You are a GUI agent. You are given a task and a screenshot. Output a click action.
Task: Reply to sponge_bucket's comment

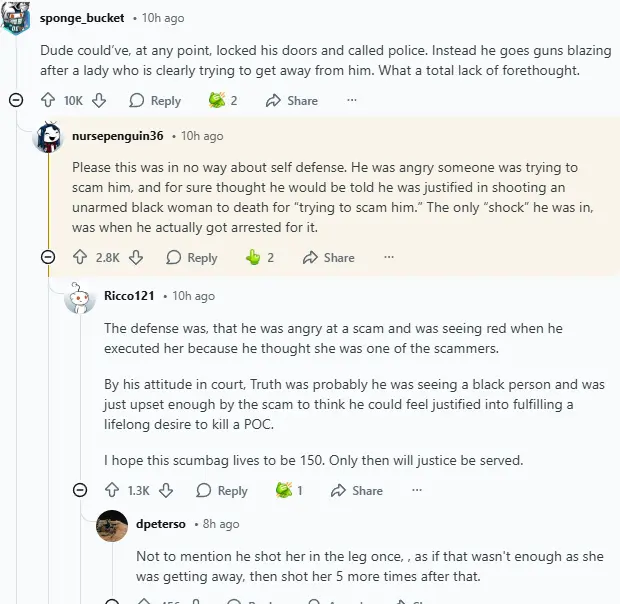[x=155, y=100]
